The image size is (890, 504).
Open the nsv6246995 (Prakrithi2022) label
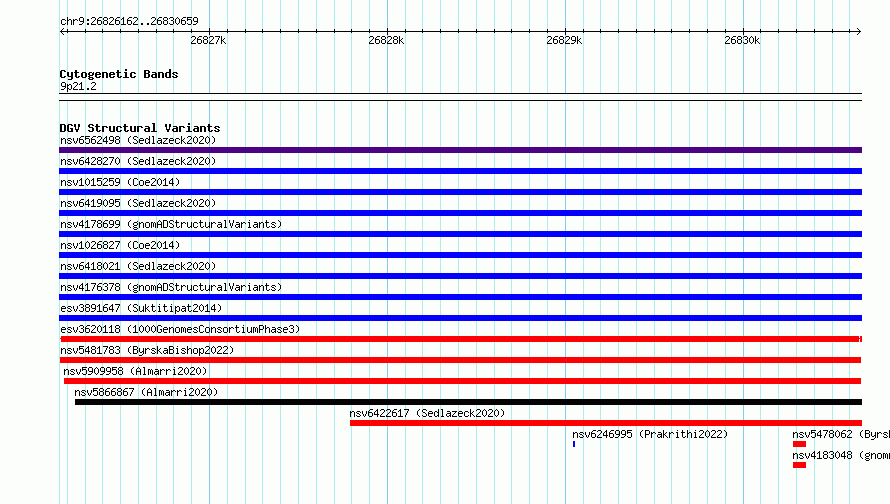coord(650,434)
